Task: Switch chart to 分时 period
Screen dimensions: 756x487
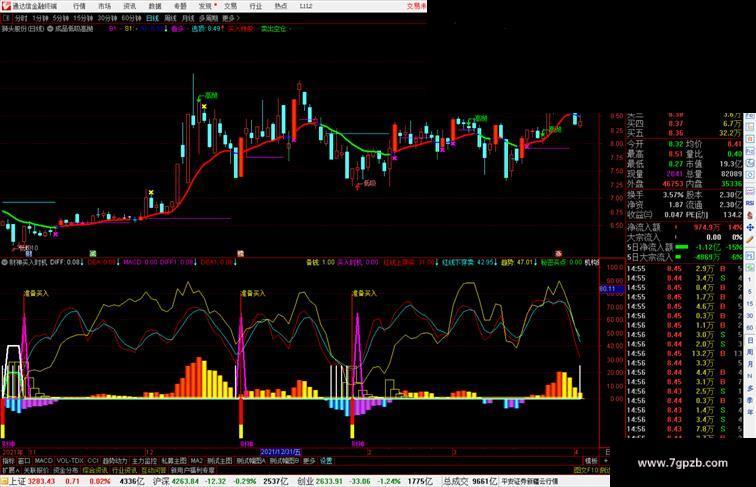Action: 21,18
